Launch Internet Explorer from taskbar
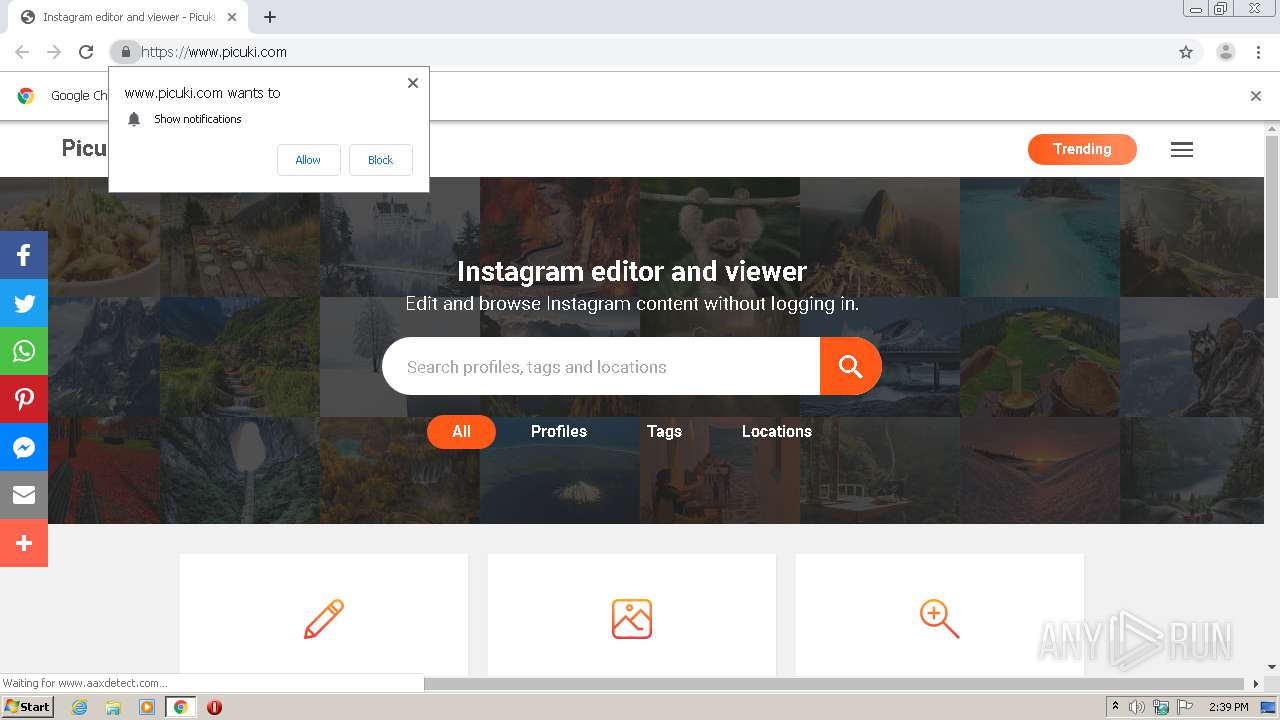1280x720 pixels. (x=80, y=707)
